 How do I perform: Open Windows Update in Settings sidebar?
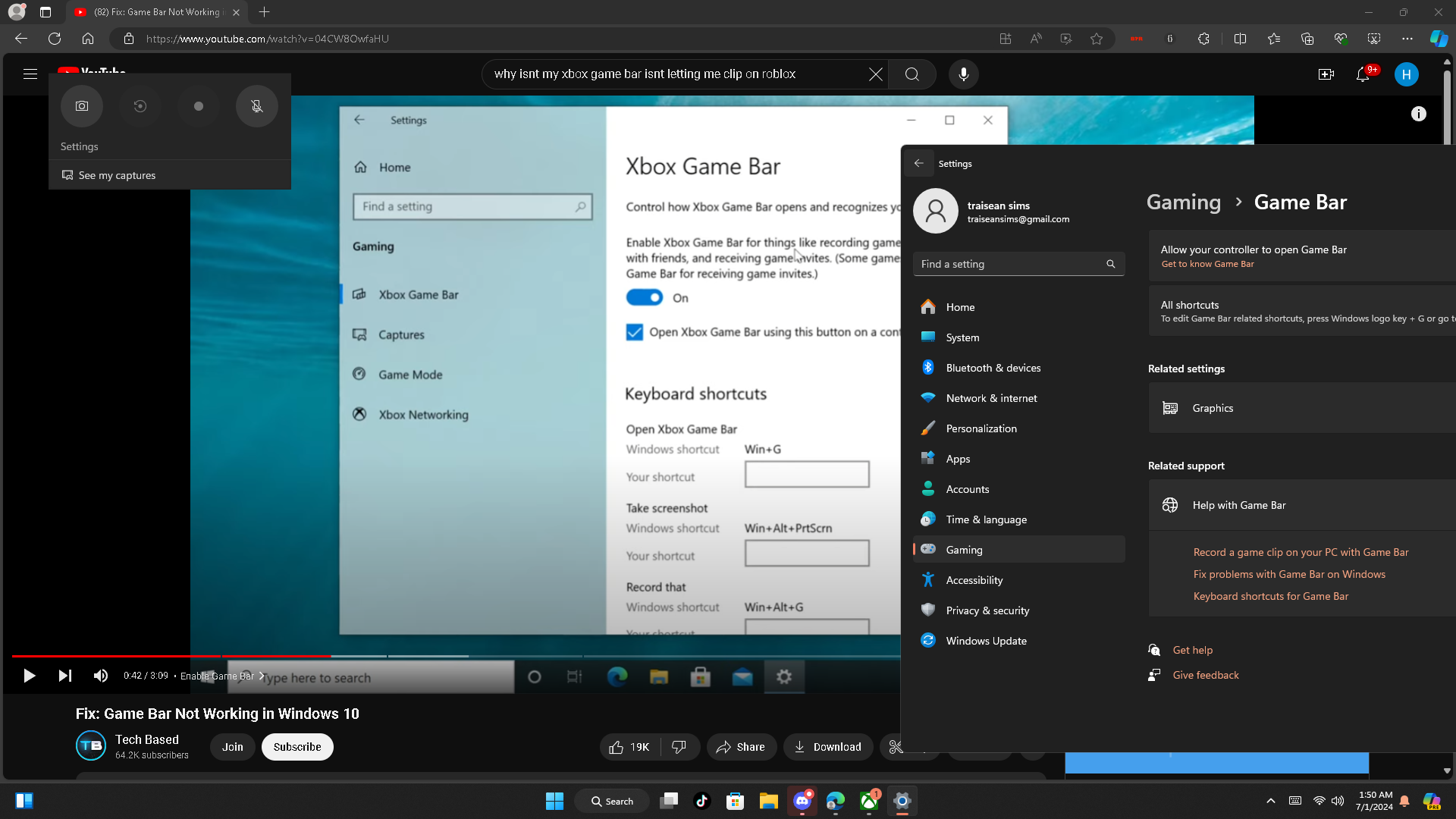pyautogui.click(x=1018, y=641)
